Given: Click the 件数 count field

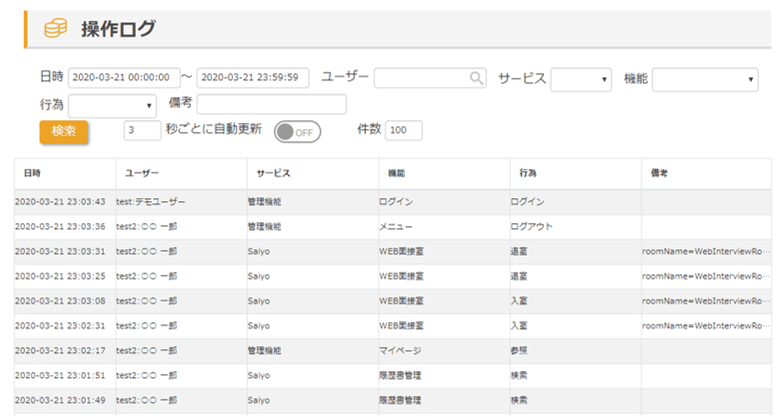Looking at the screenshot, I should click(x=403, y=130).
